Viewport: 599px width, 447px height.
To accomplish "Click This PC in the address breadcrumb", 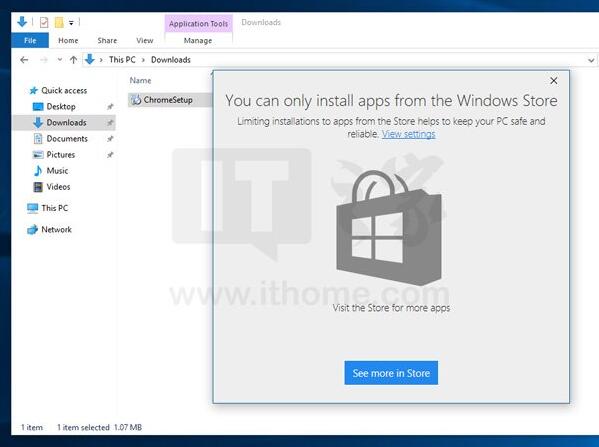I will 122,60.
